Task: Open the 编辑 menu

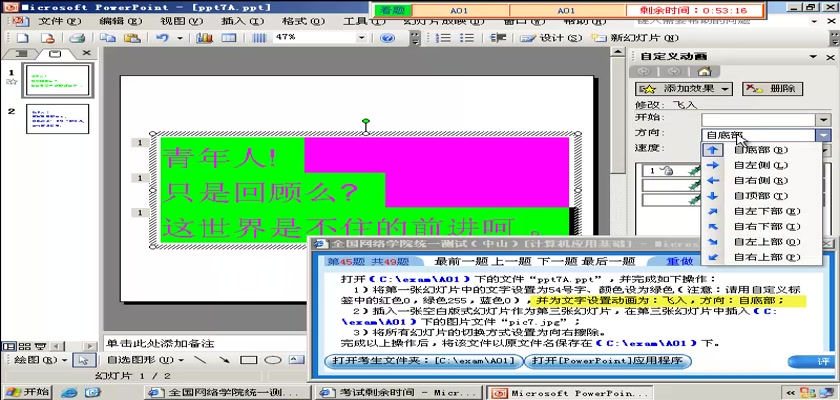Action: tap(121, 21)
